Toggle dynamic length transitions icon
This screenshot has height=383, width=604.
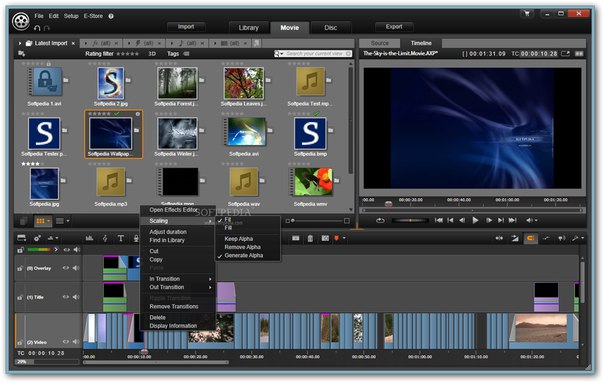click(515, 239)
